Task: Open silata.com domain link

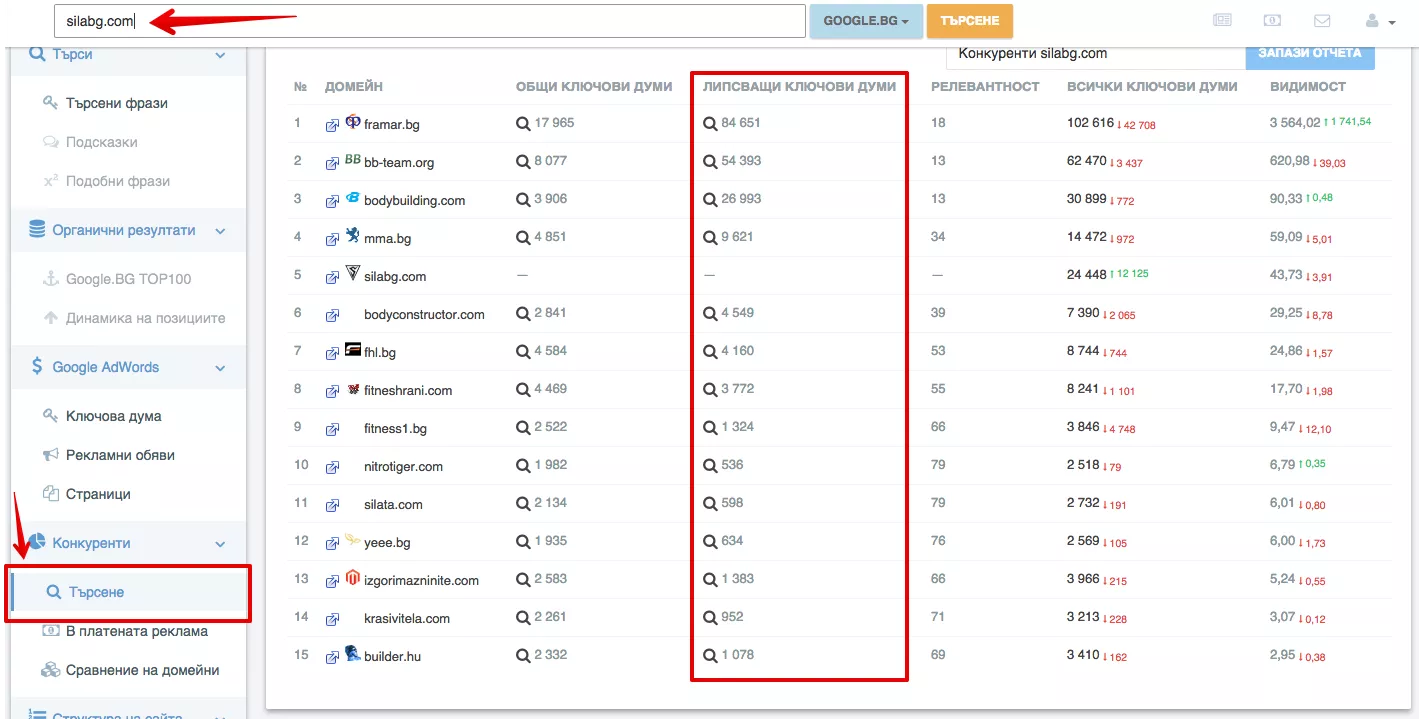Action: point(393,505)
